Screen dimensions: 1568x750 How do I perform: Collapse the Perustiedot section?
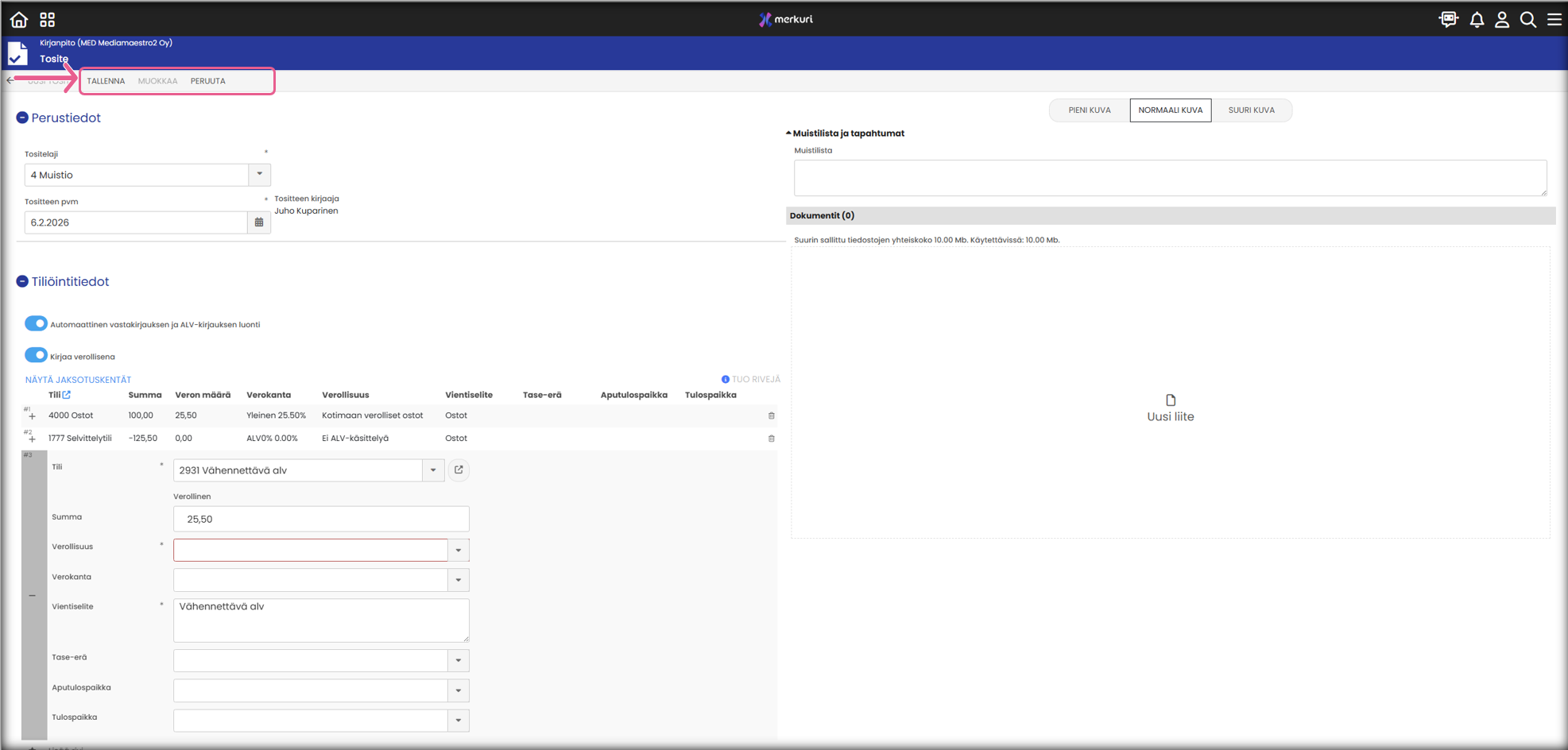coord(22,118)
